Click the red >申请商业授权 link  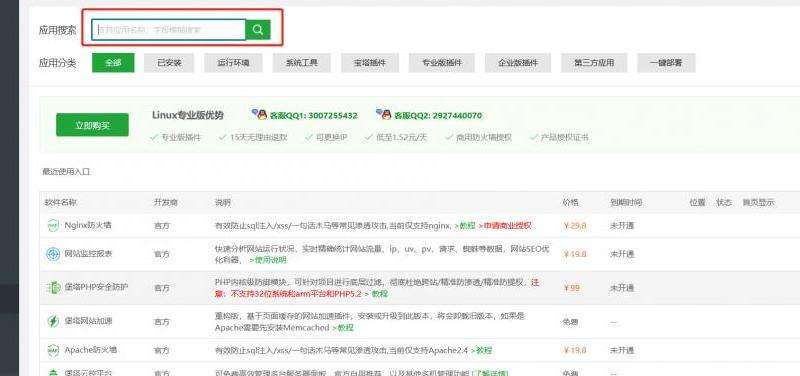tap(504, 225)
